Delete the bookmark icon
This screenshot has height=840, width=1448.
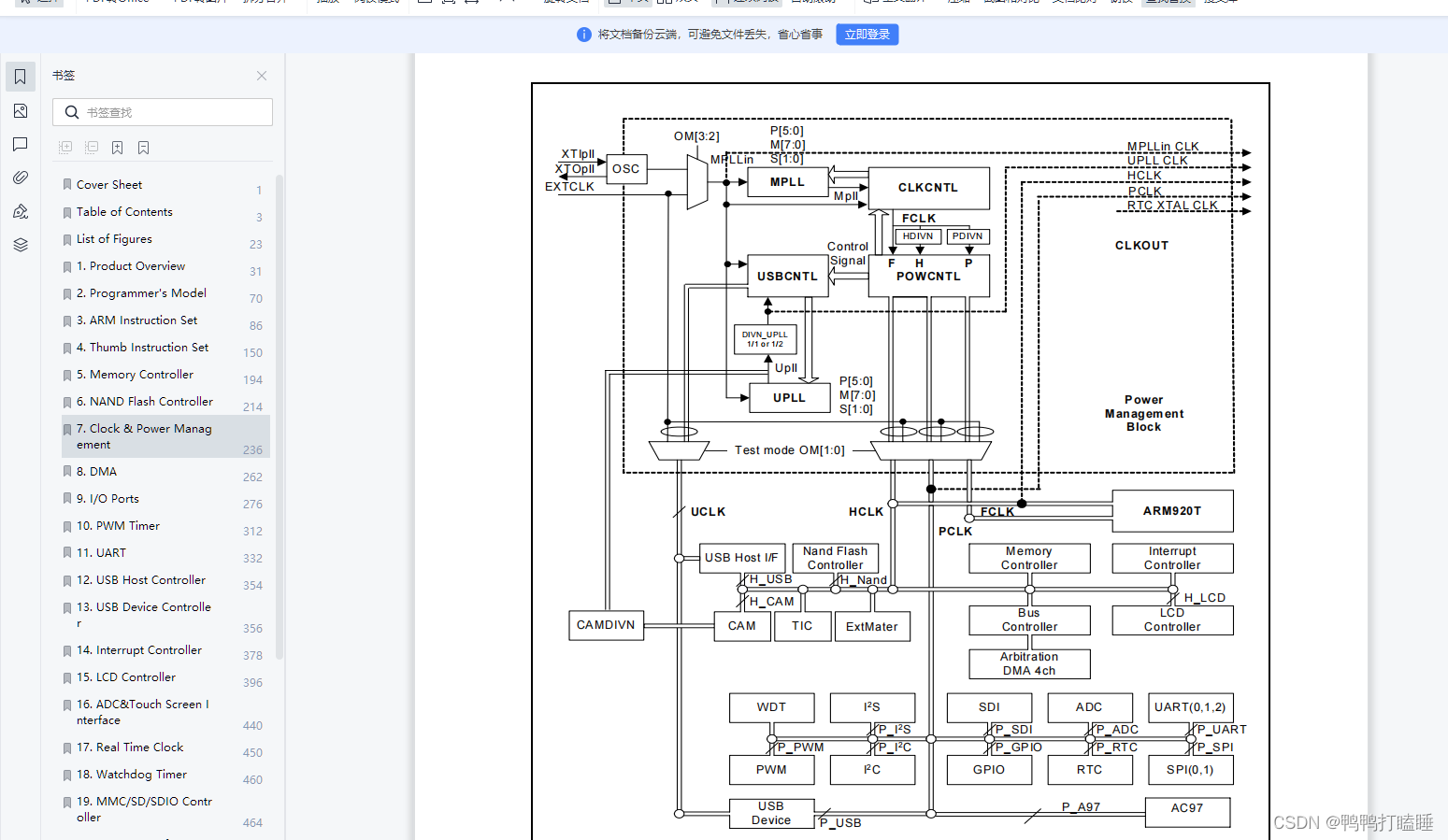pyautogui.click(x=143, y=148)
